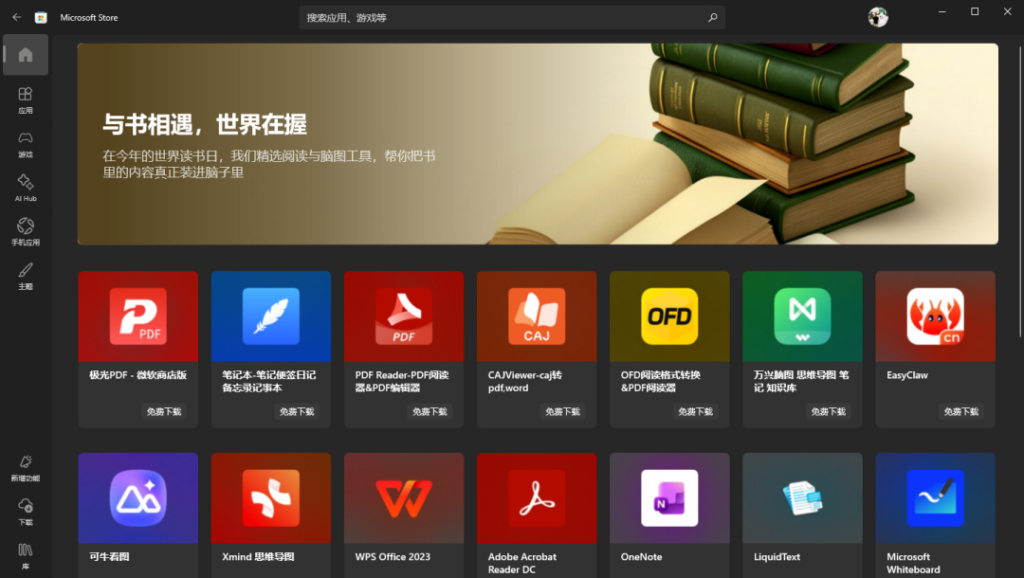Click the CAJViewer-caj转pdf,word title
Image resolution: width=1024 pixels, height=578 pixels.
point(525,381)
